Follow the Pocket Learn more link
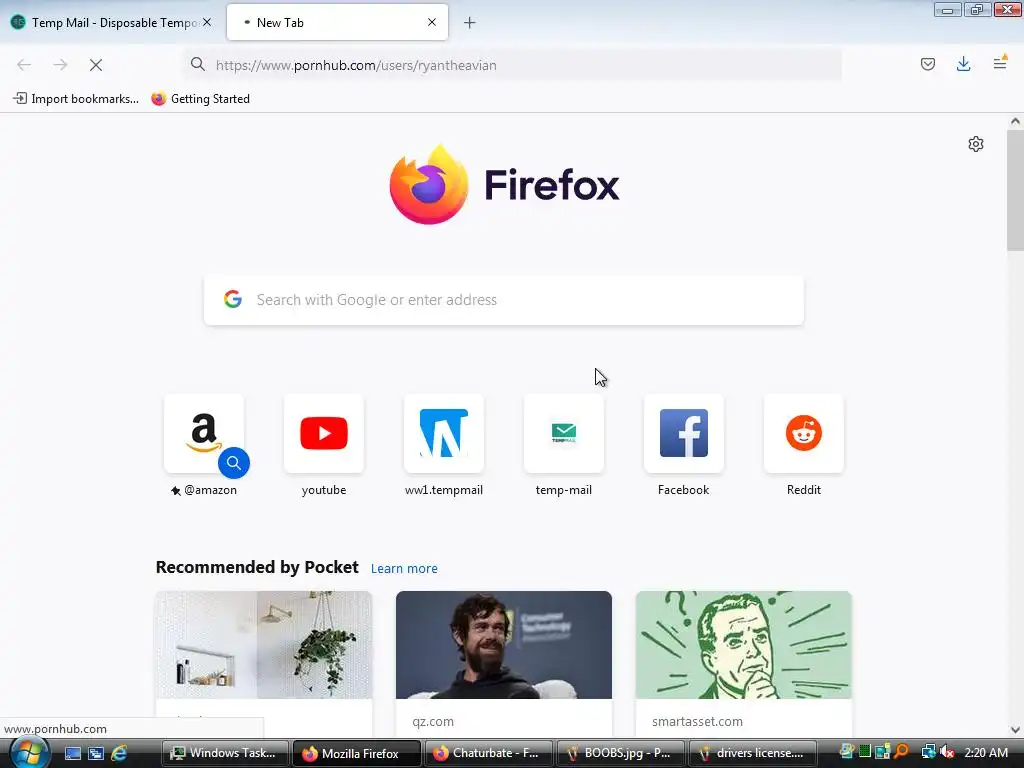 point(404,568)
